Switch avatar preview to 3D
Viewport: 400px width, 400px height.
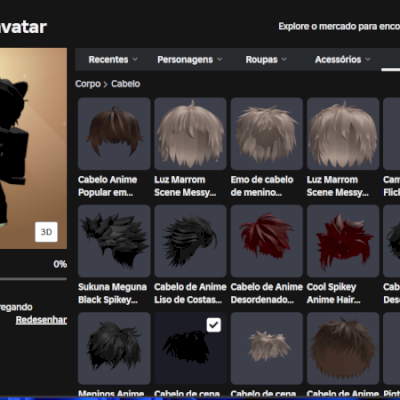click(x=46, y=232)
